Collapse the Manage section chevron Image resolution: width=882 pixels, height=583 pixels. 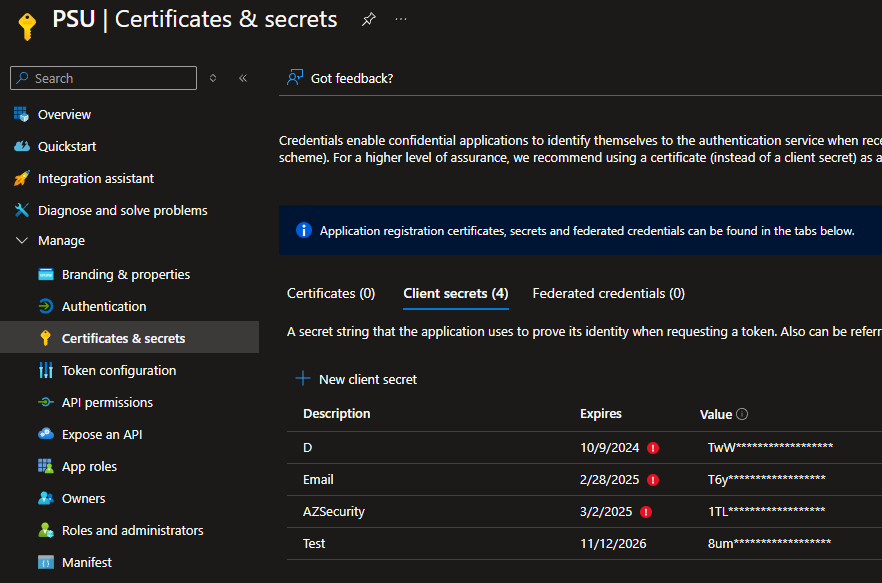point(22,241)
